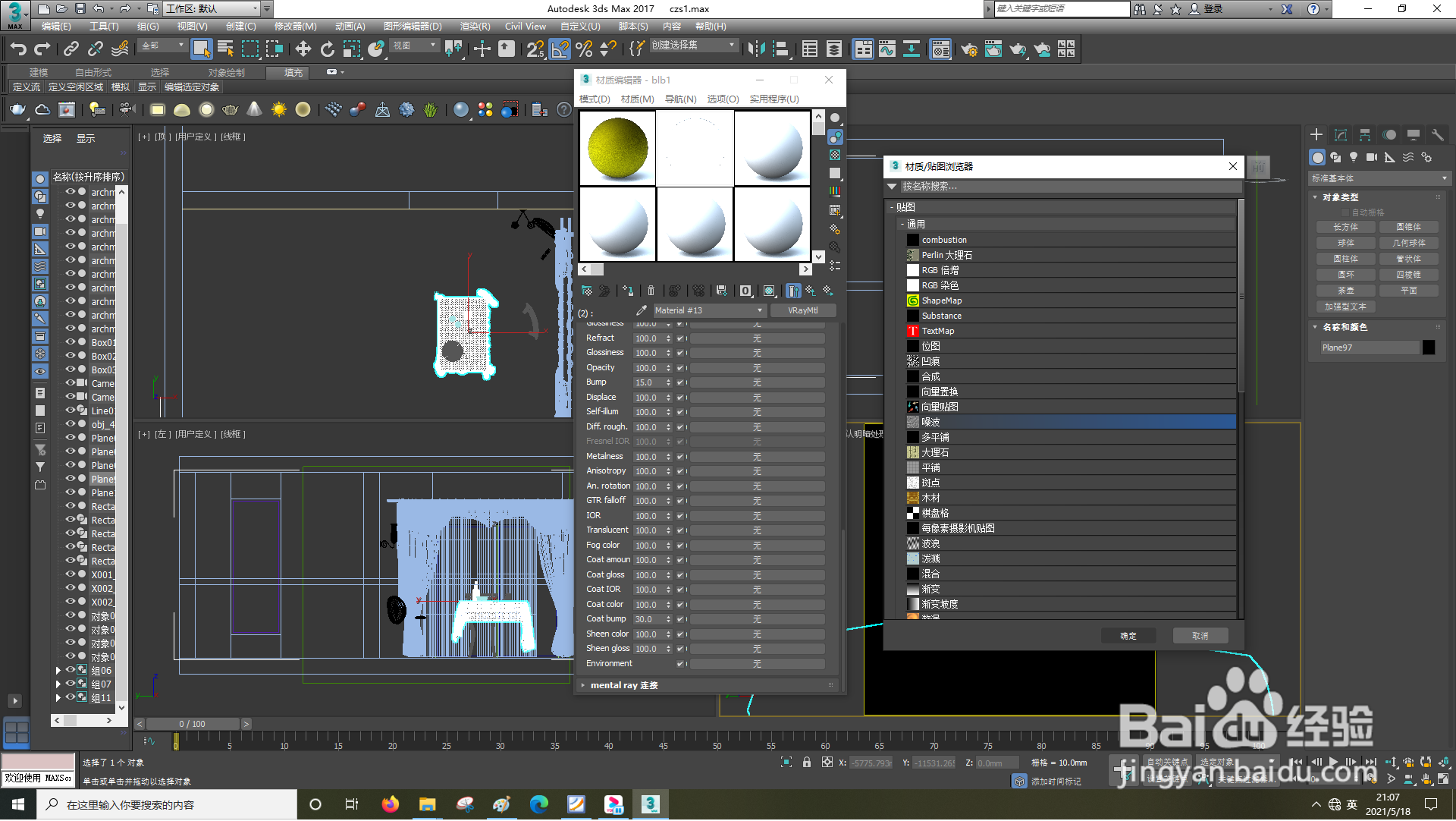Click the Undo arrow in main toolbar

tap(18, 49)
